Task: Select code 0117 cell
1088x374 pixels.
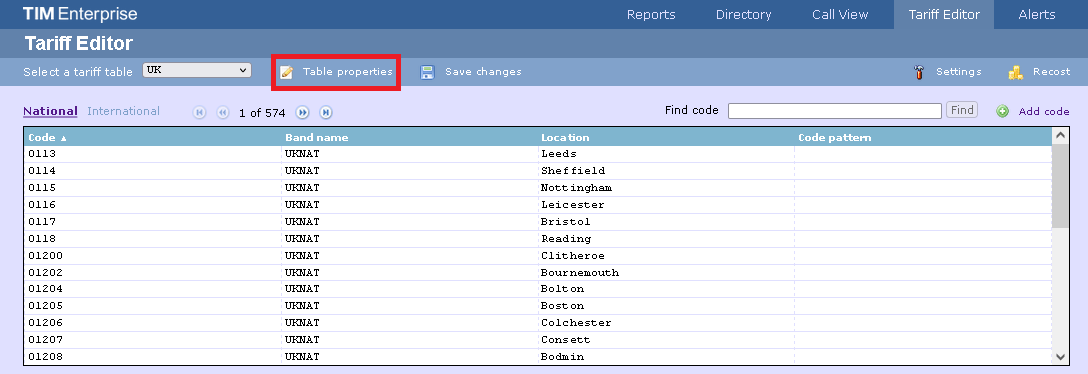Action: click(x=153, y=222)
